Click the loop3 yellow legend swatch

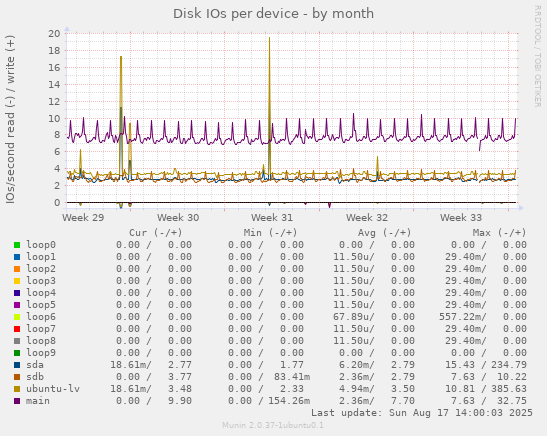(x=17, y=281)
